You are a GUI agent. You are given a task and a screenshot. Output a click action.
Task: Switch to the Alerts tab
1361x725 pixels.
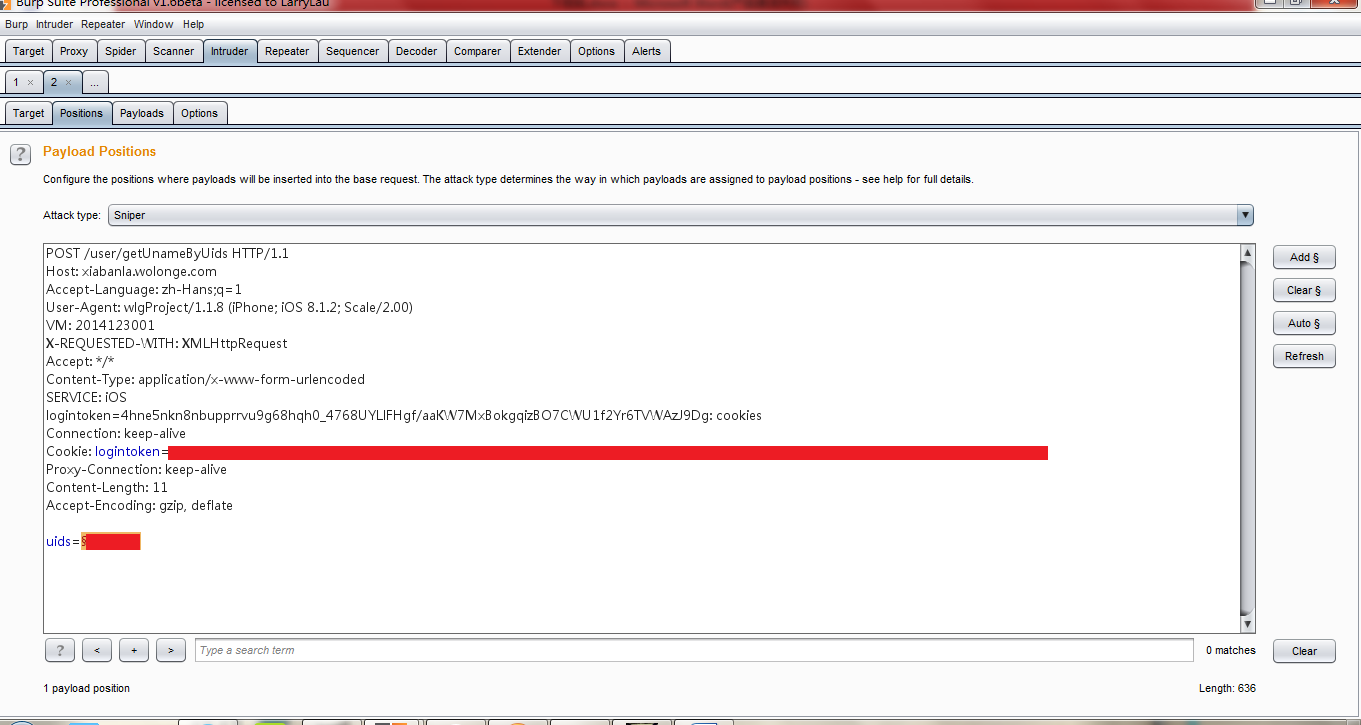point(647,51)
